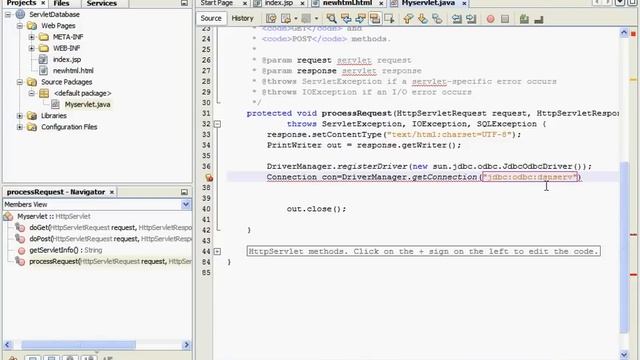Expand the META-INF folder

pyautogui.click(x=31, y=37)
